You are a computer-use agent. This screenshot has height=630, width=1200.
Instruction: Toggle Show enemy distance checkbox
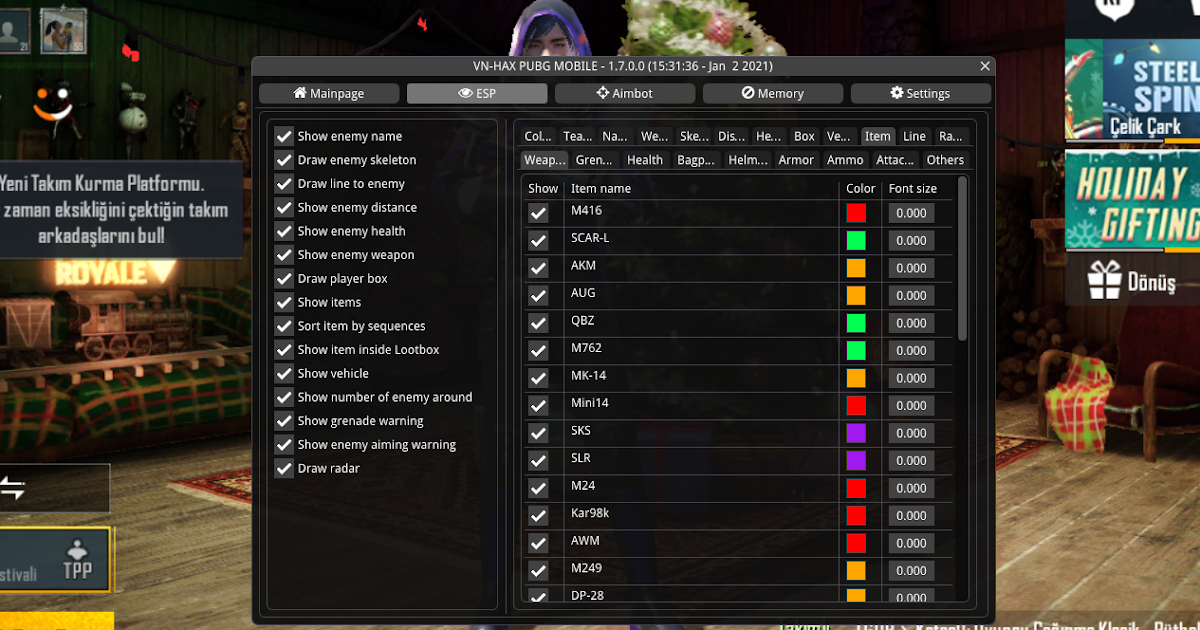[x=284, y=207]
